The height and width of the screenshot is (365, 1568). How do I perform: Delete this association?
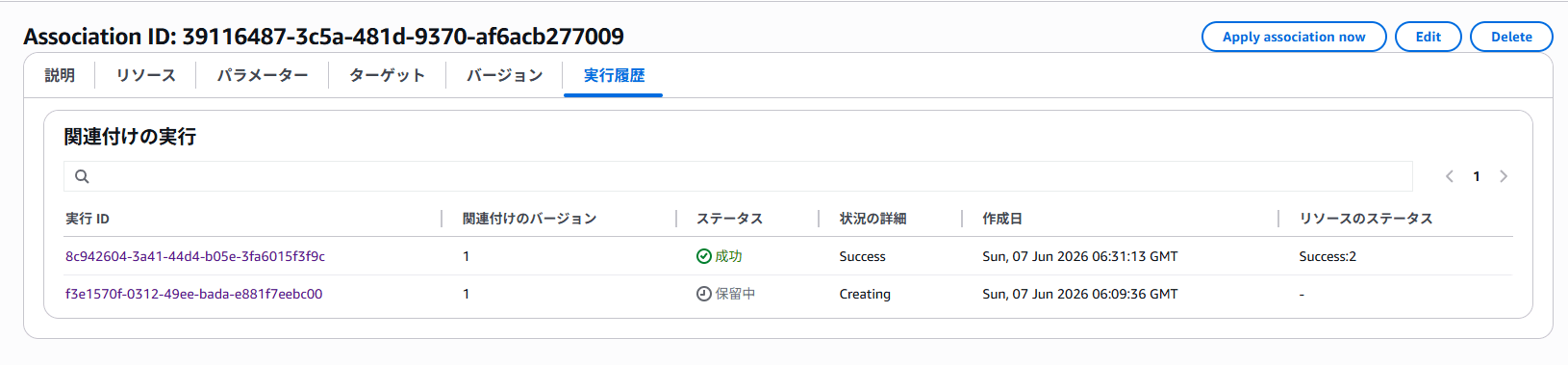point(1511,37)
